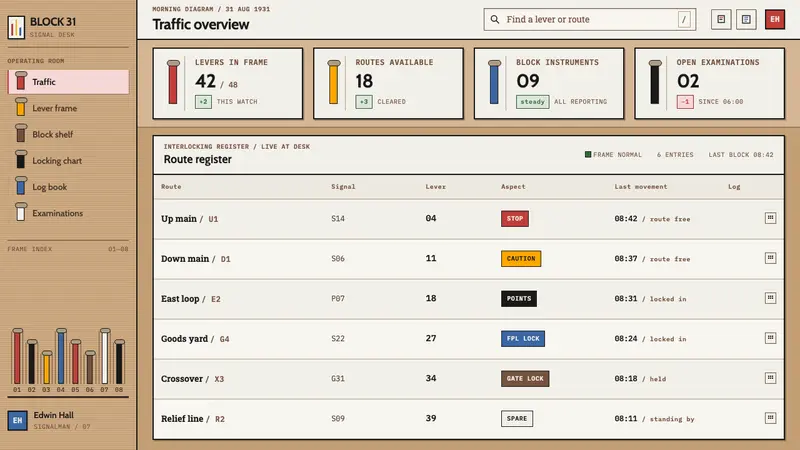Click the LAST BLOCK 08:42 text
The width and height of the screenshot is (800, 450).
[x=741, y=155]
